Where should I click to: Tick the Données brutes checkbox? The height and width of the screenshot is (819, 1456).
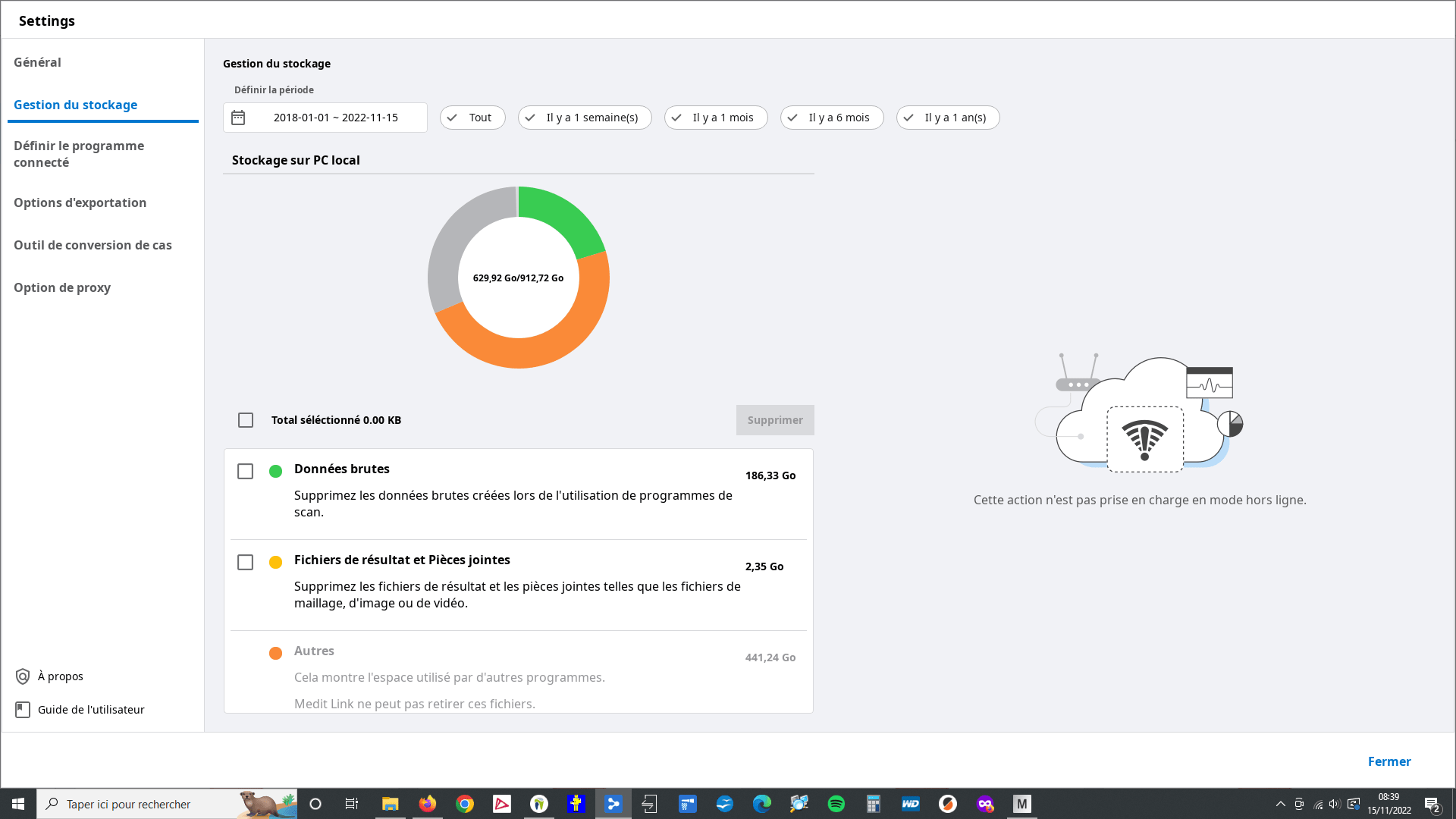click(245, 472)
